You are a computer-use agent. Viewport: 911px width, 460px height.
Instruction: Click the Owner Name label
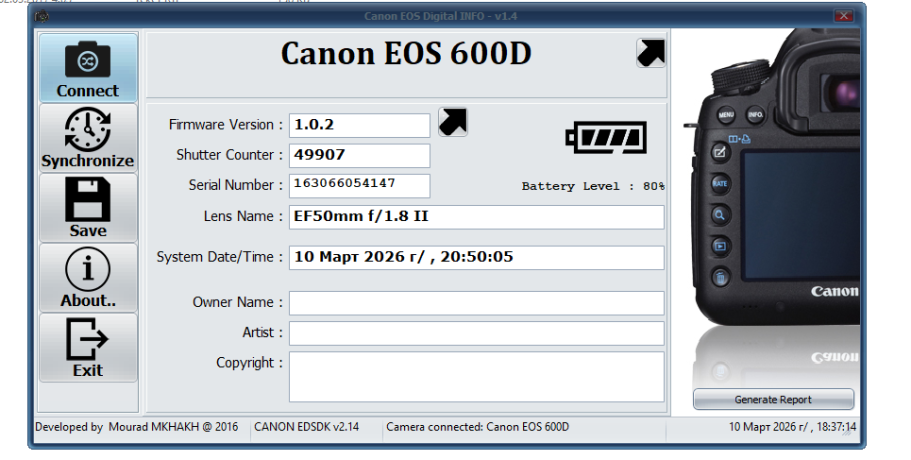pyautogui.click(x=238, y=302)
